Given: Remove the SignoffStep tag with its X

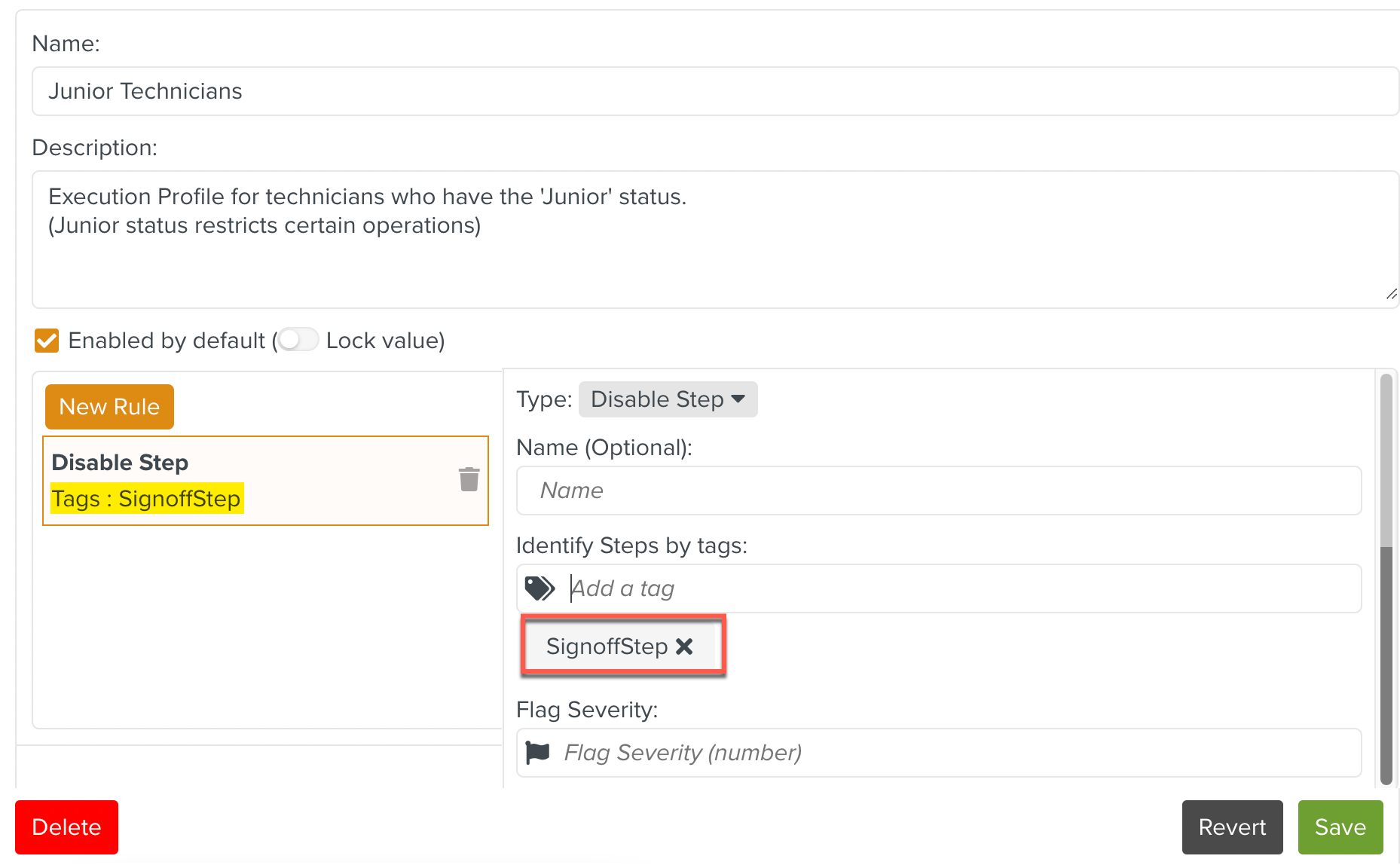Looking at the screenshot, I should pyautogui.click(x=684, y=646).
